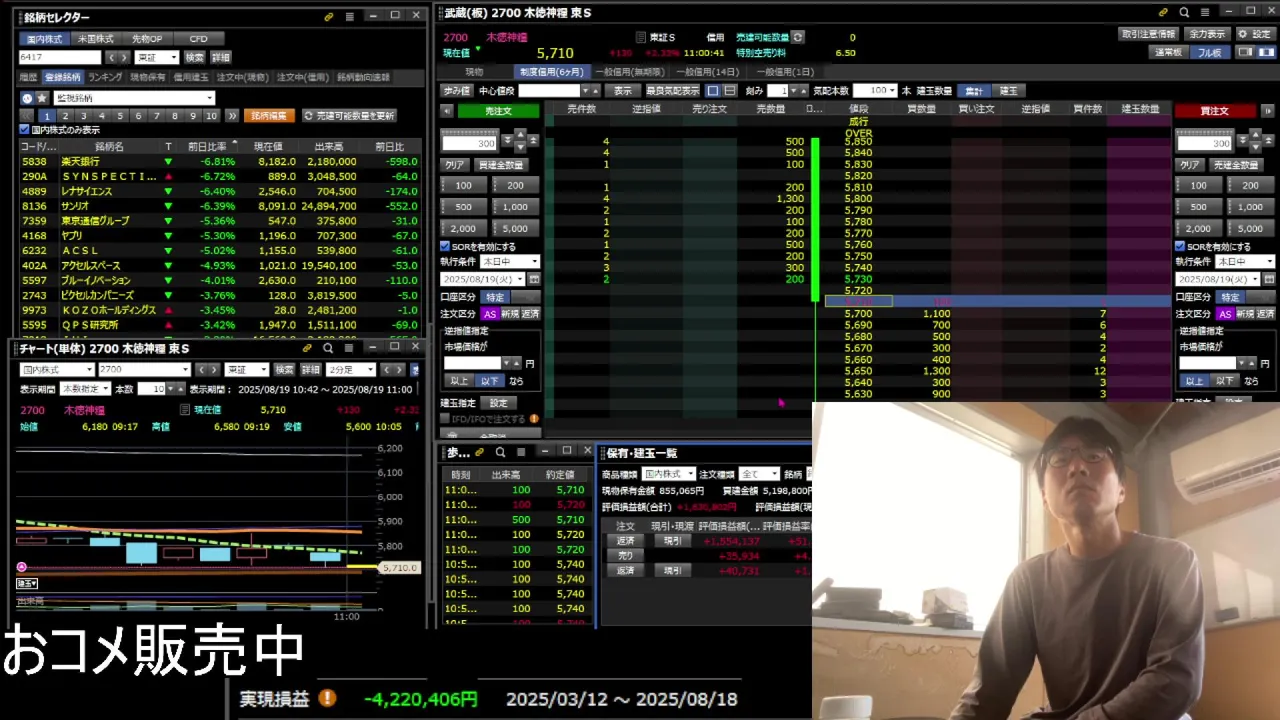Click 6417 stock code input field
Image resolution: width=1280 pixels, height=720 pixels.
[60, 58]
